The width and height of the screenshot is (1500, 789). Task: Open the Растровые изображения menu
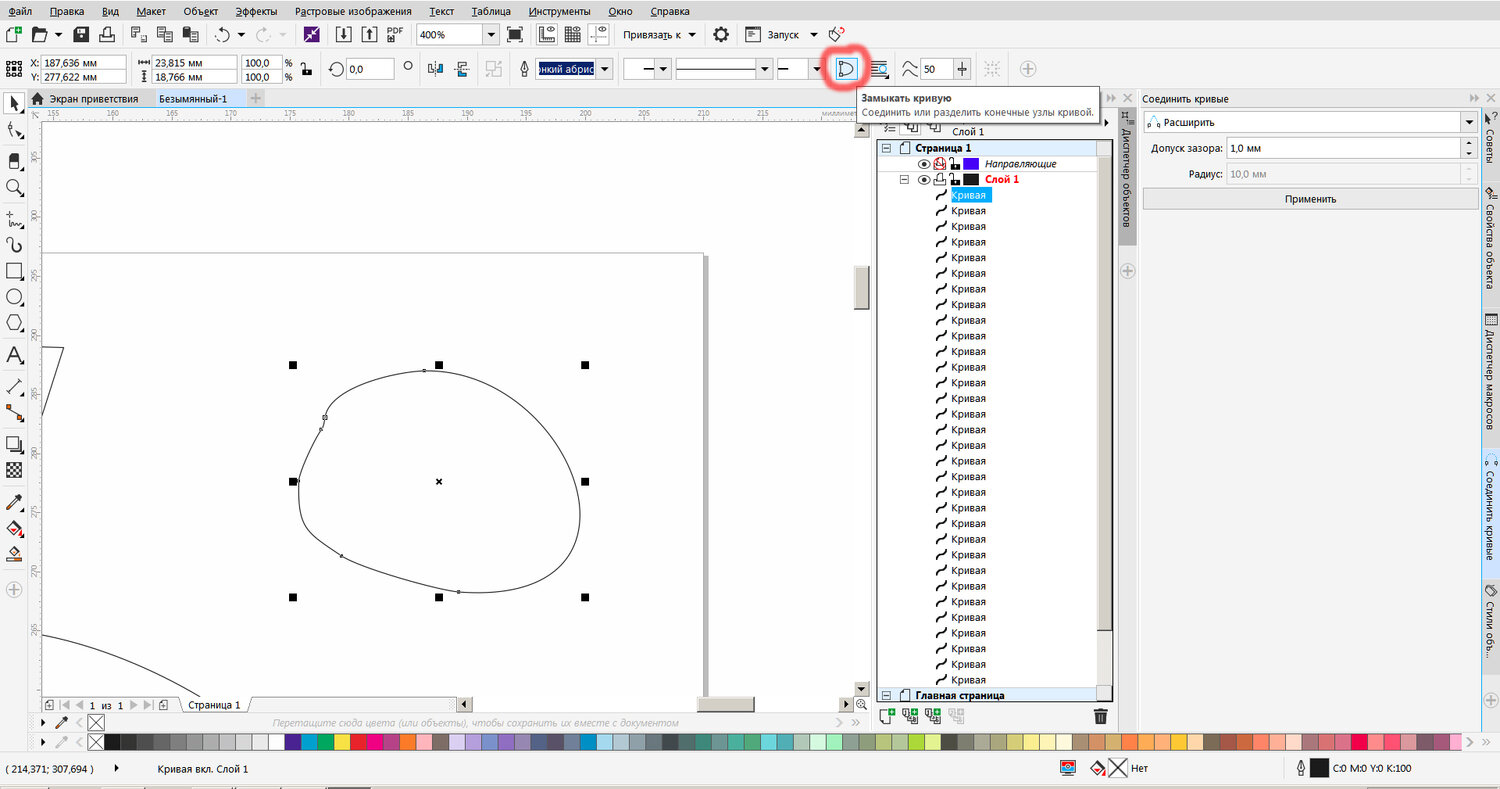click(353, 12)
